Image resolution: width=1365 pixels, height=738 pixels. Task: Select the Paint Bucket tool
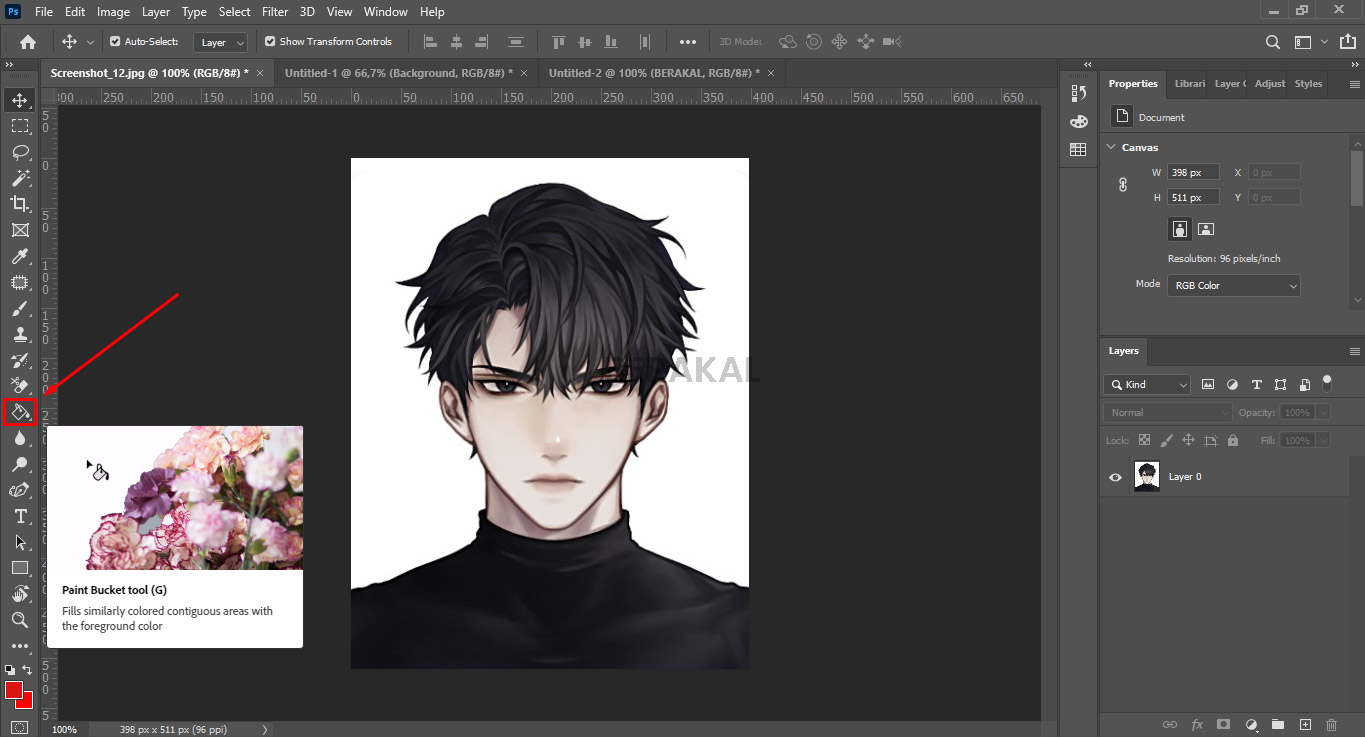pyautogui.click(x=20, y=412)
